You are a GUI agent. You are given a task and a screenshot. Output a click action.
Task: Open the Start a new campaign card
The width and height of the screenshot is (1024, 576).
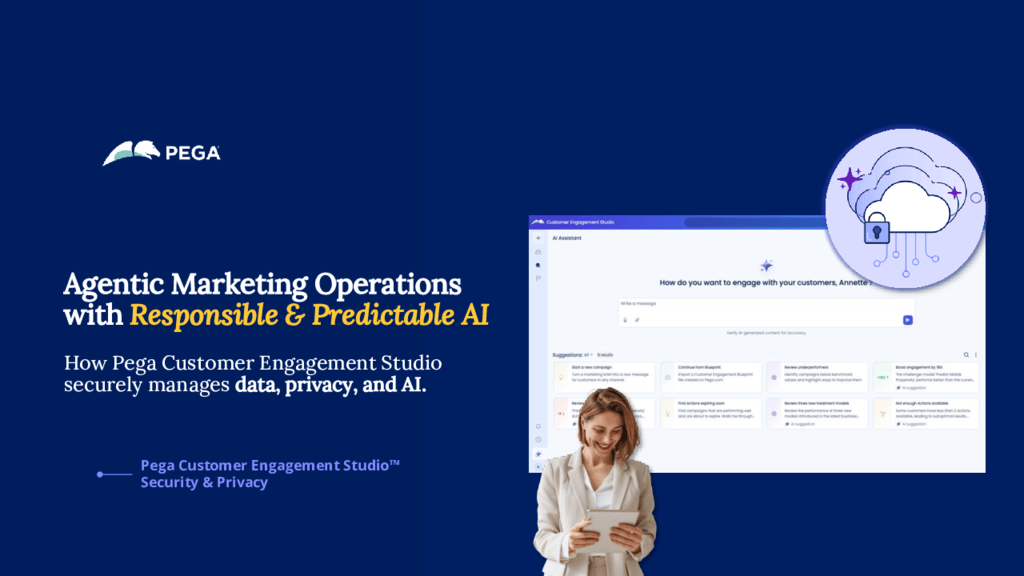click(x=604, y=377)
